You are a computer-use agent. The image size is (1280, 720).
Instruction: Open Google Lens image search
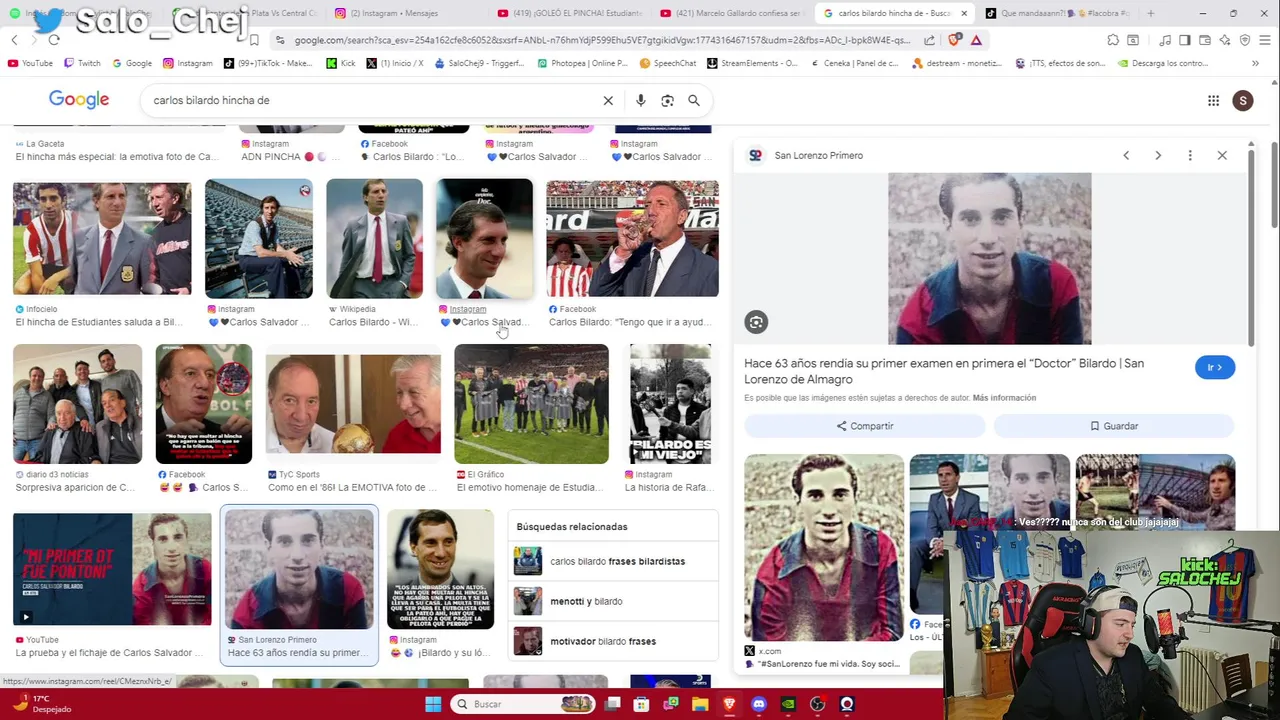667,100
